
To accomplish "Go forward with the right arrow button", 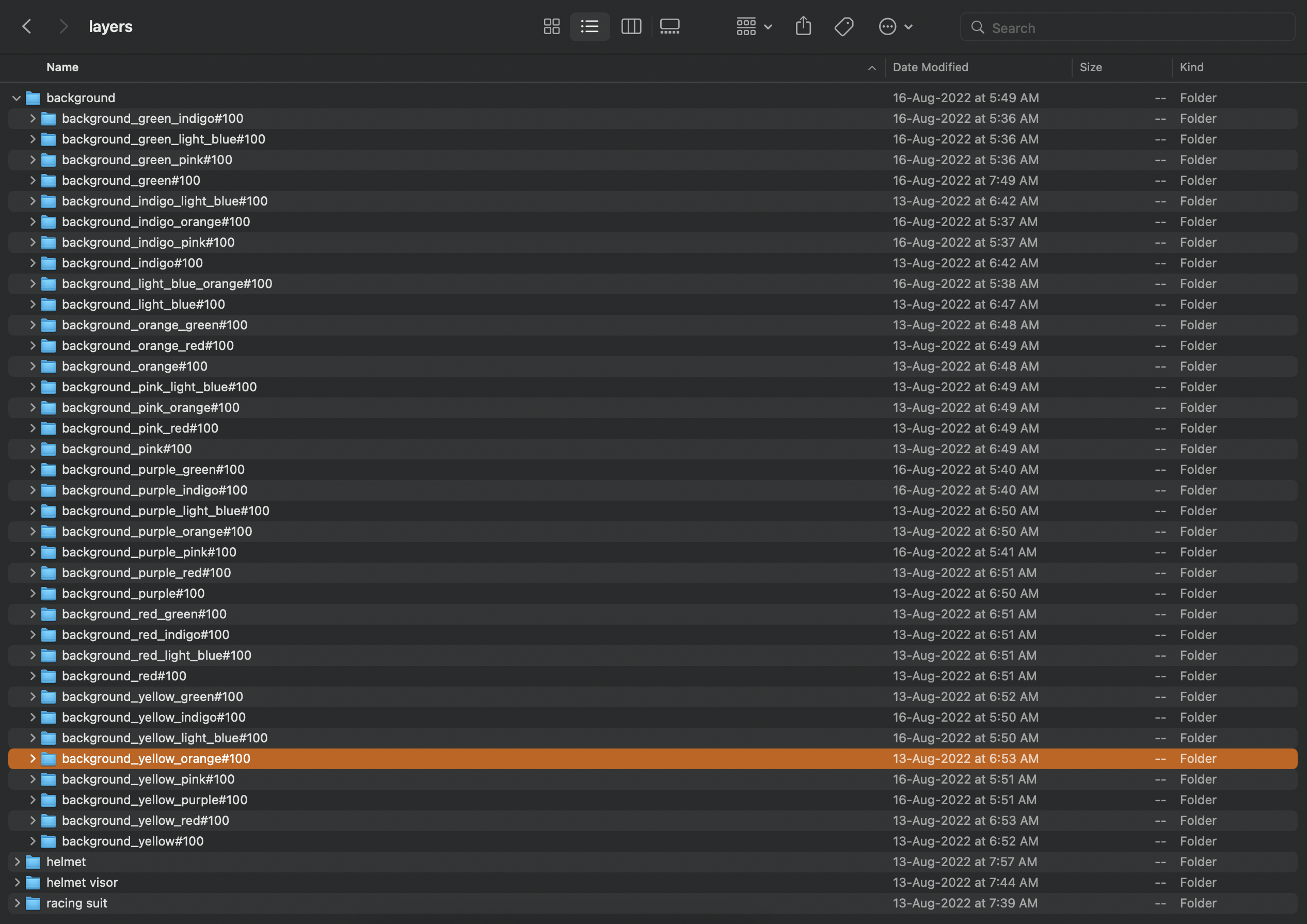I will (63, 26).
